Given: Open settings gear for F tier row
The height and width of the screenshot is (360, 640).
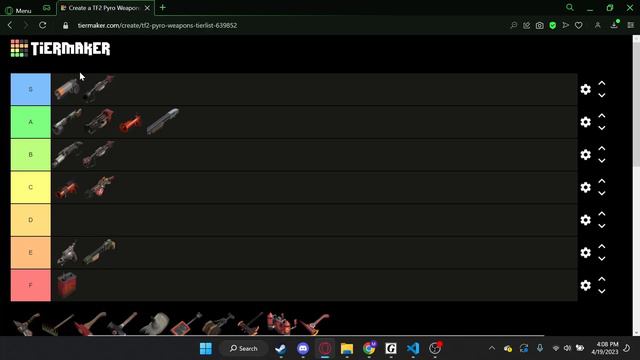Looking at the screenshot, I should pos(585,285).
